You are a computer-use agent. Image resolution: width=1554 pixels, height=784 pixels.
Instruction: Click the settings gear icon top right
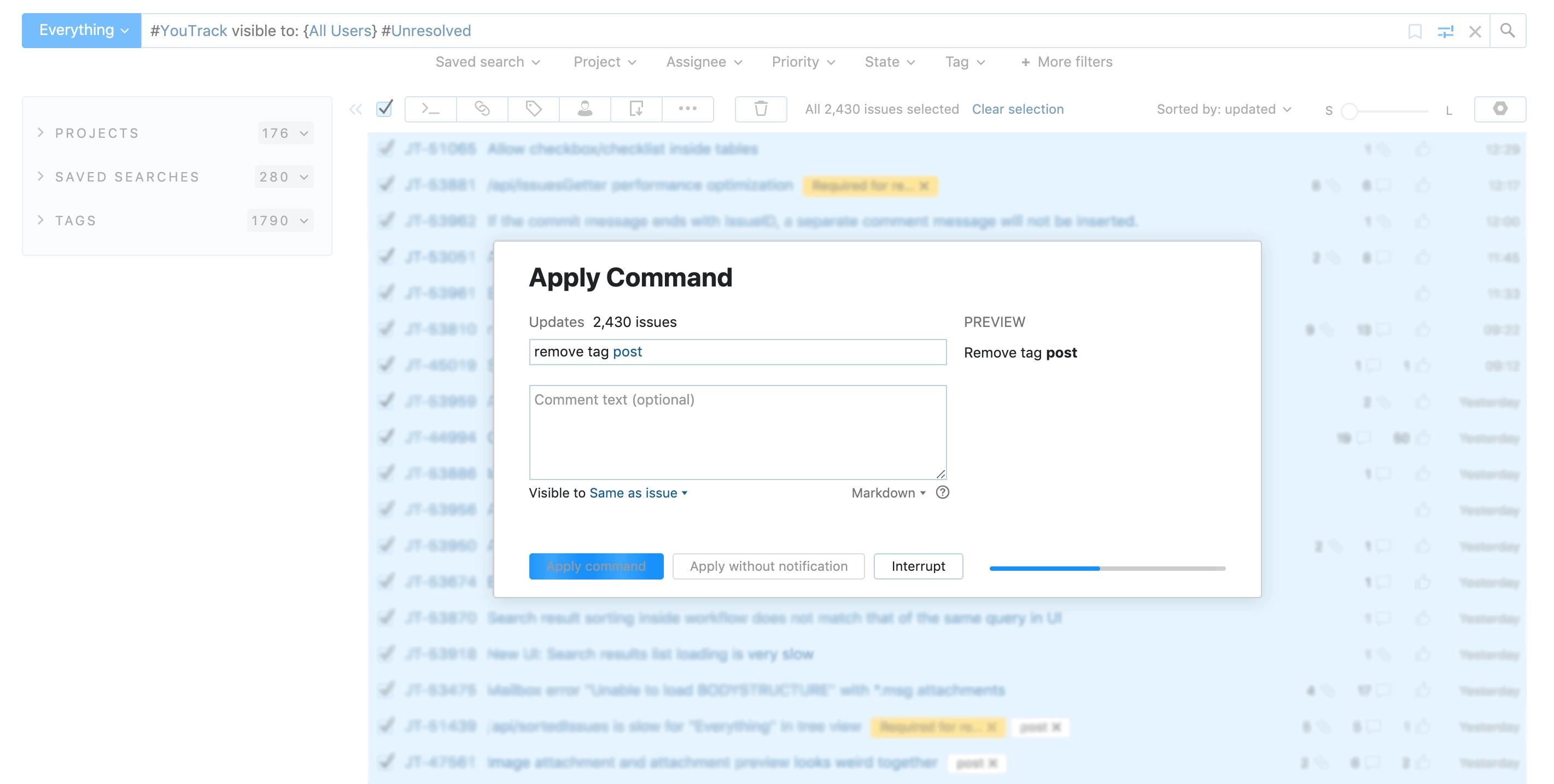click(x=1500, y=109)
